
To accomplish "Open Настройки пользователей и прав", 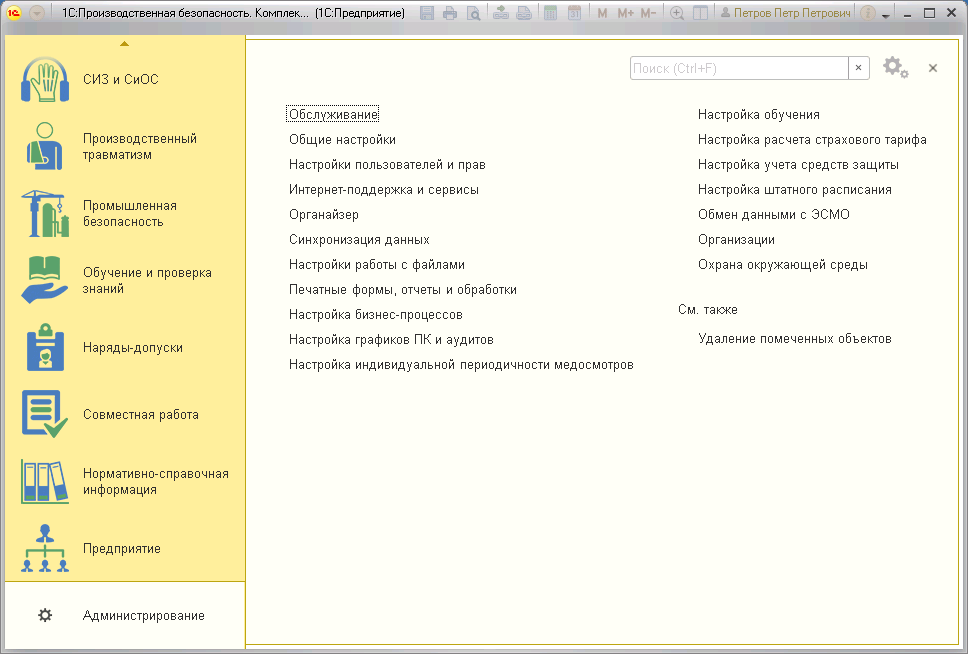I will tap(387, 165).
